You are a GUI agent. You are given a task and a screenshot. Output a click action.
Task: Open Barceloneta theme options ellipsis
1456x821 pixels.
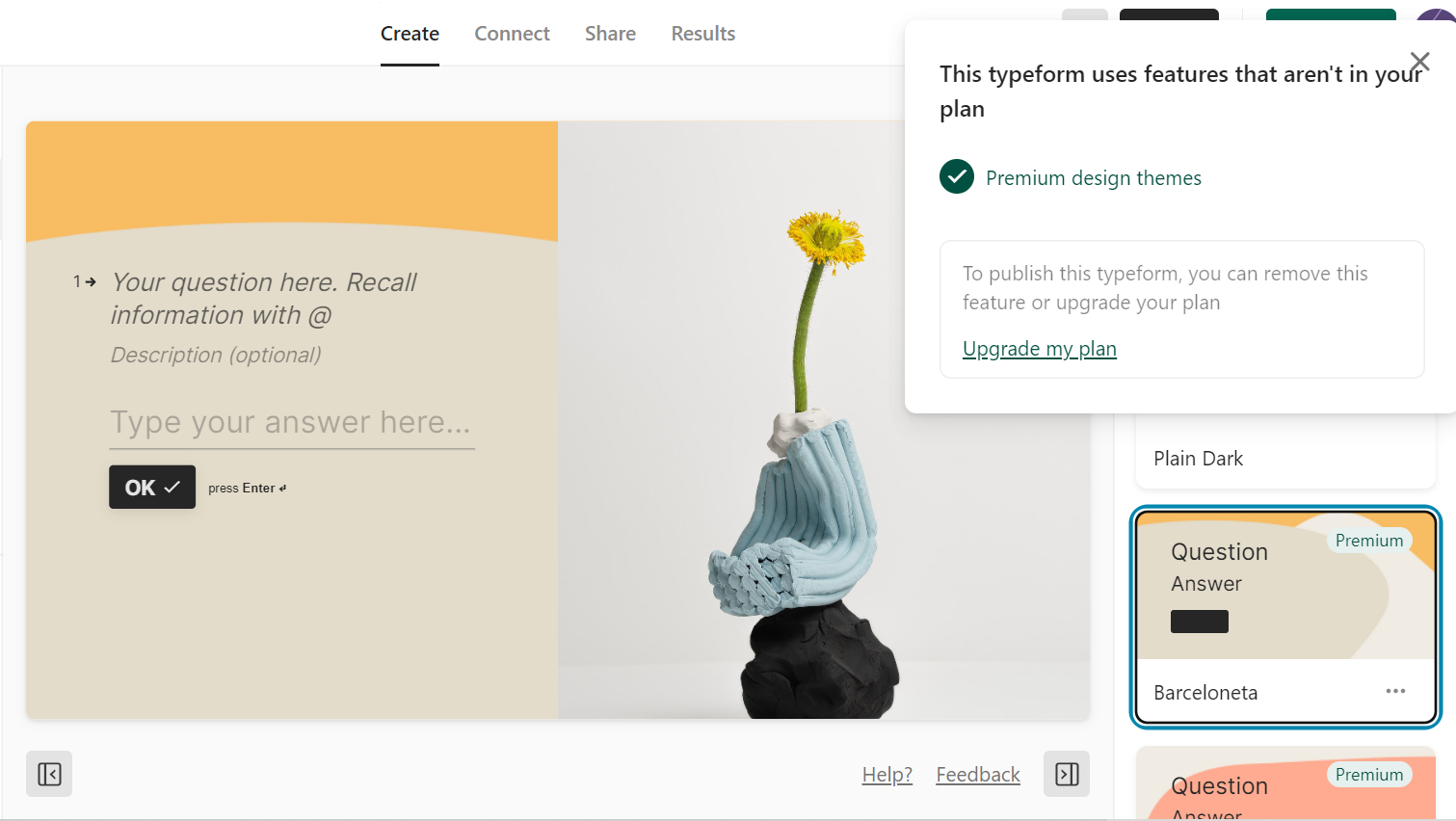[x=1395, y=691]
